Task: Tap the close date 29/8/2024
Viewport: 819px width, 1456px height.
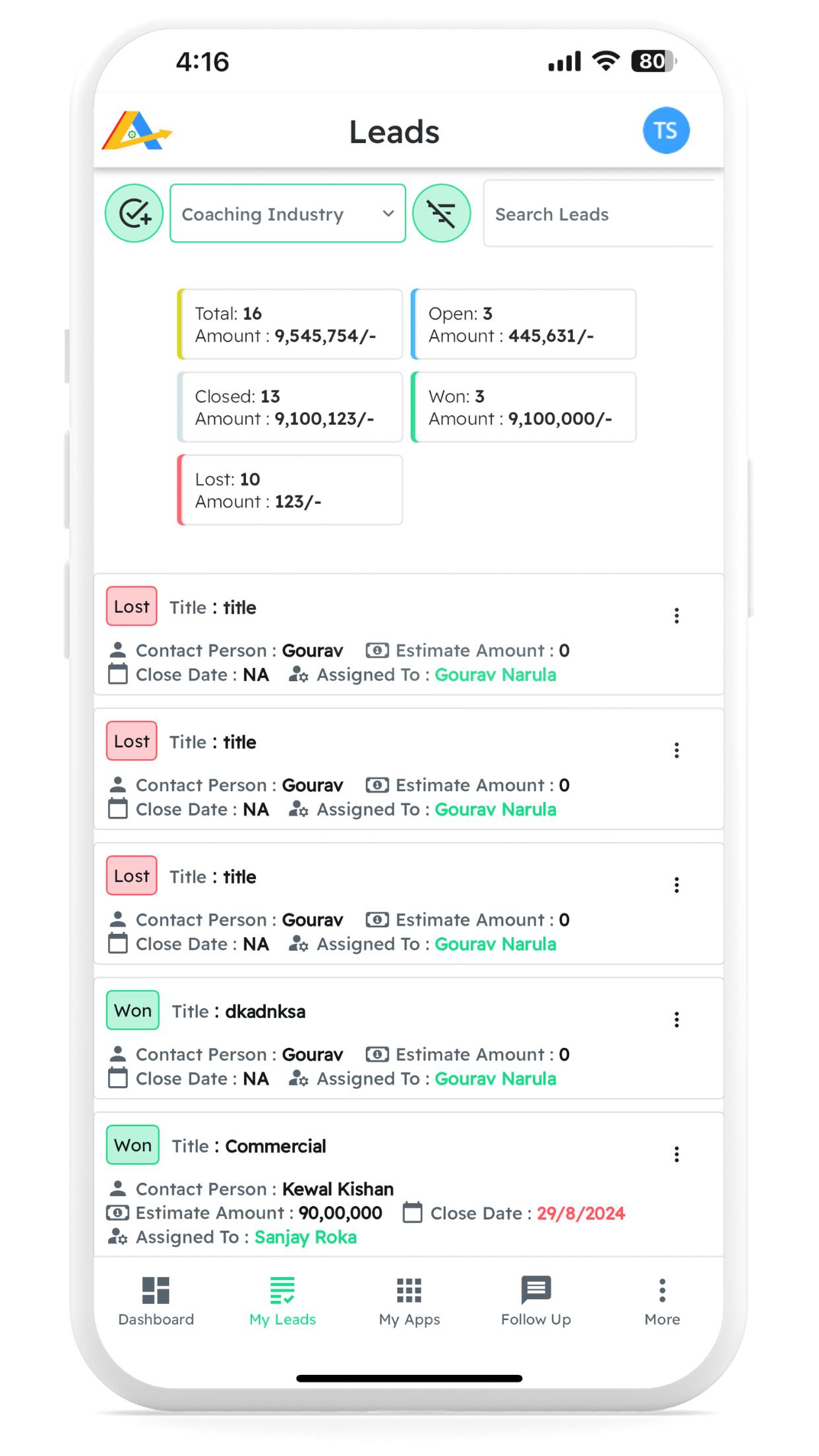Action: (x=581, y=1213)
